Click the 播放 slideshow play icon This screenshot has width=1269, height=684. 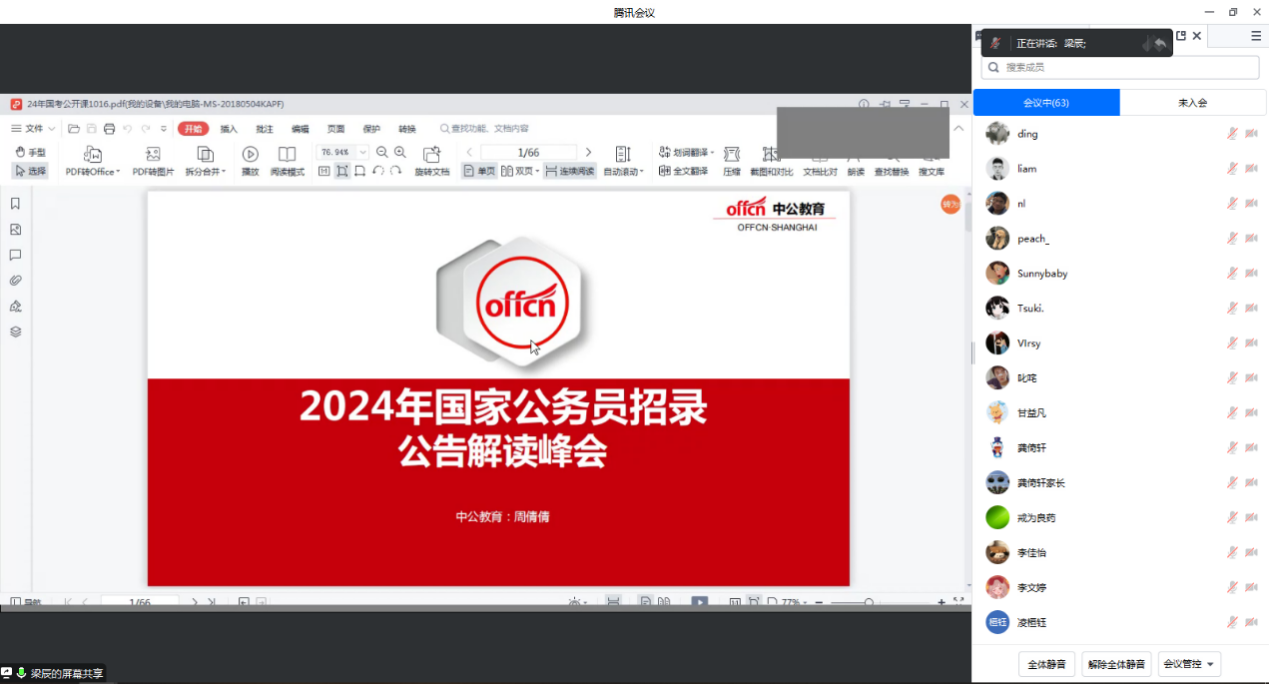[x=250, y=154]
